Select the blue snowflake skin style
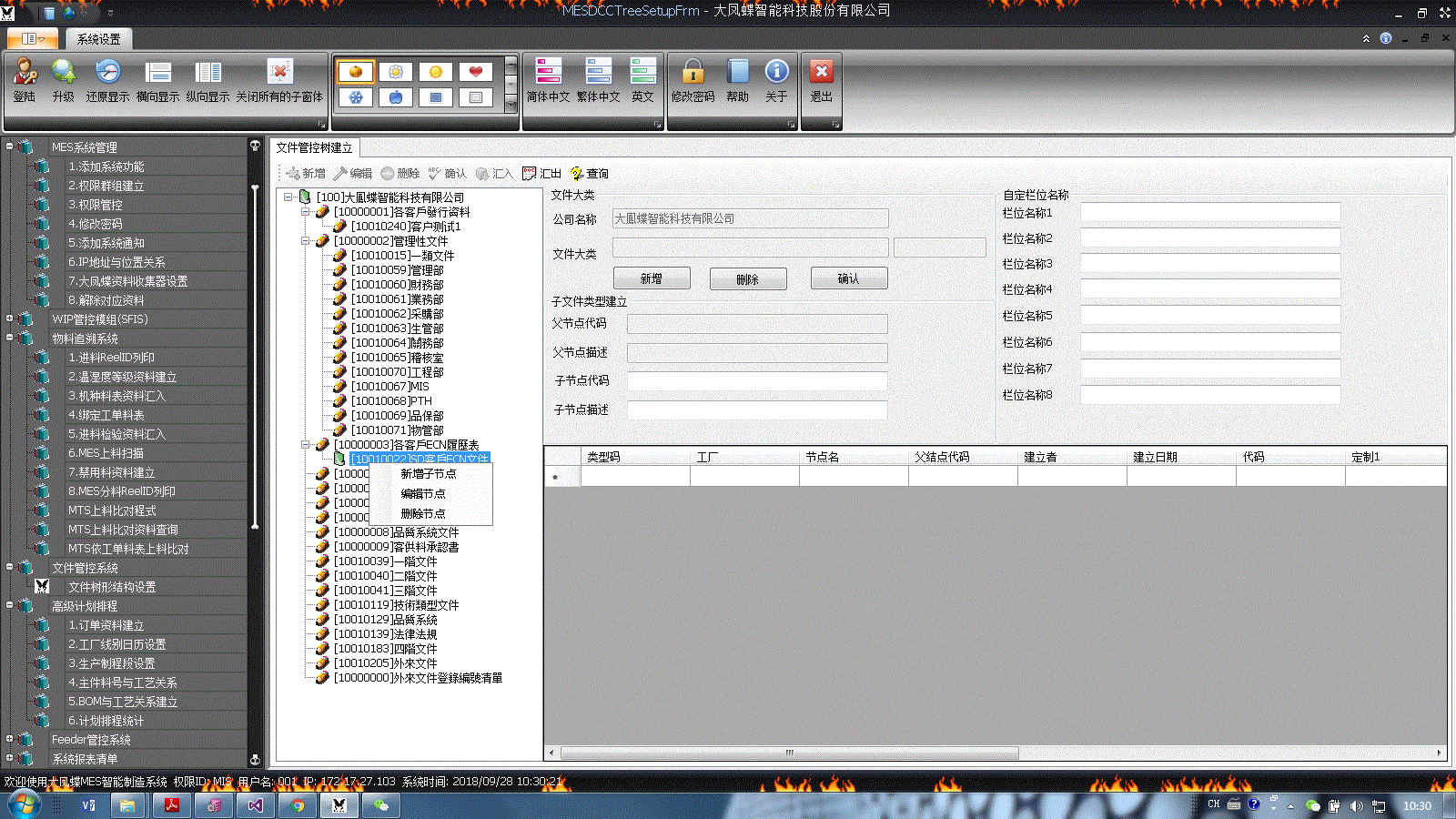 click(x=356, y=97)
